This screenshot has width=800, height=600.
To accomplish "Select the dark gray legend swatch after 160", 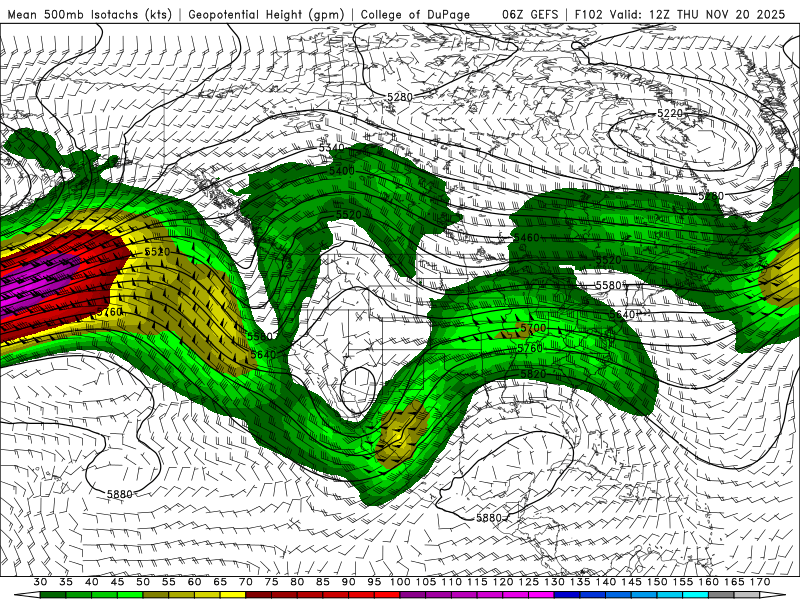I will [721, 595].
